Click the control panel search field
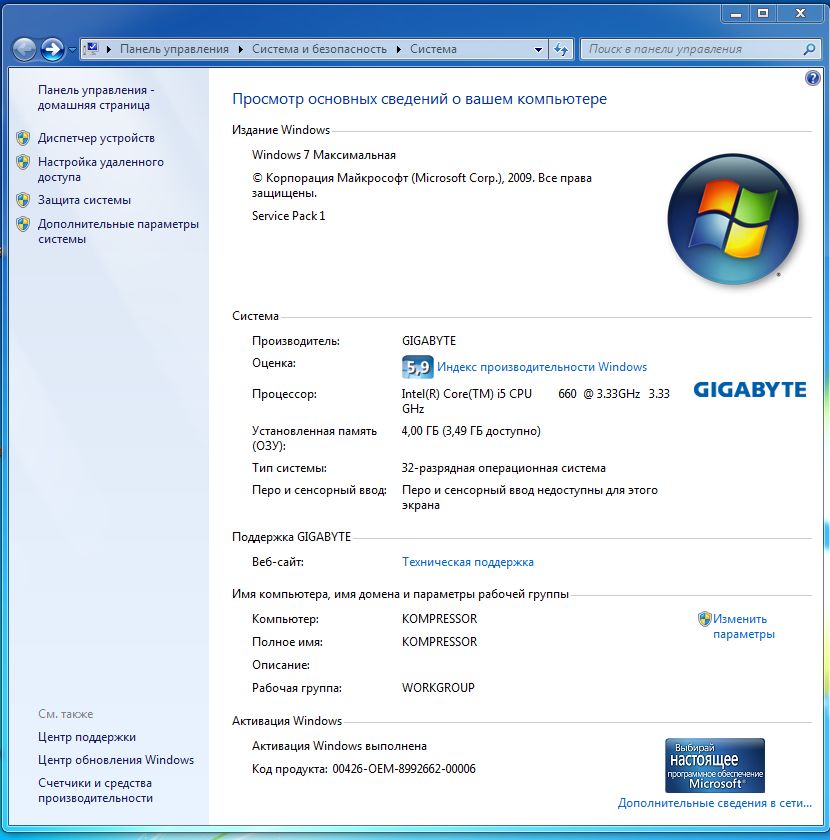830x840 pixels. (690, 49)
